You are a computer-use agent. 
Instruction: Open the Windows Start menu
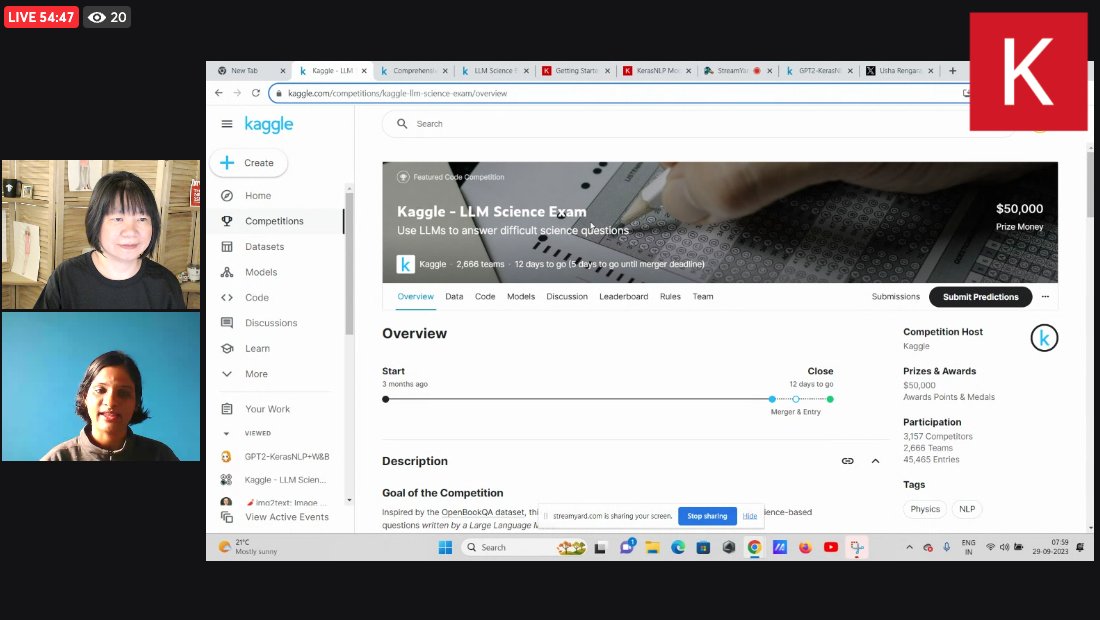pos(445,548)
